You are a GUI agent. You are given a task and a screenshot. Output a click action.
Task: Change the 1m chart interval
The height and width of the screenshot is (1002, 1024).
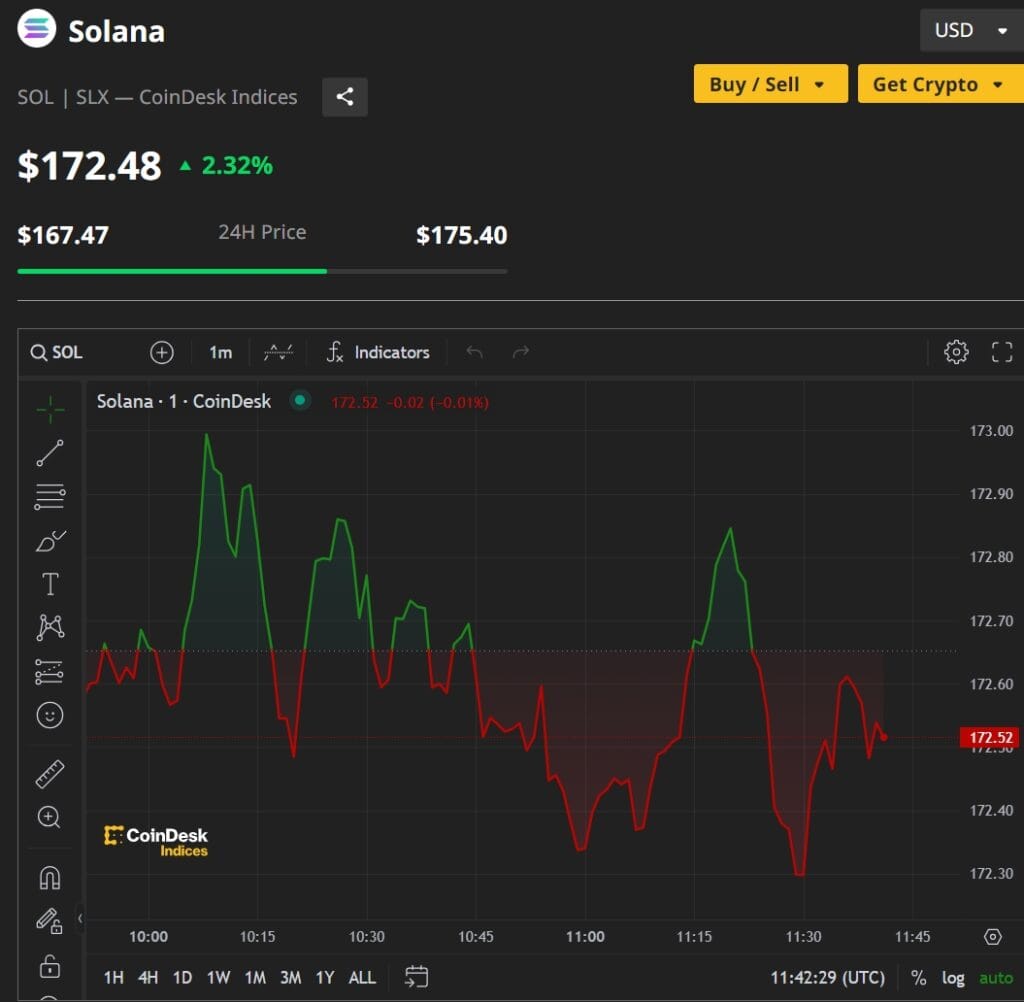(221, 352)
